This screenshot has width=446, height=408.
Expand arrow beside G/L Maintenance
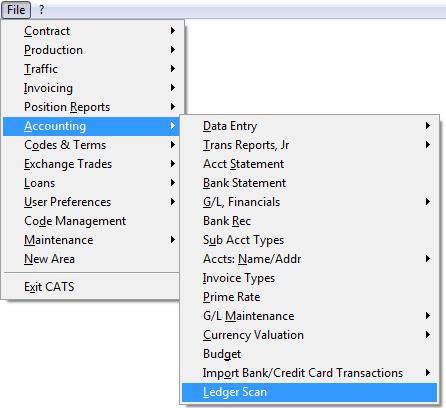tap(428, 316)
